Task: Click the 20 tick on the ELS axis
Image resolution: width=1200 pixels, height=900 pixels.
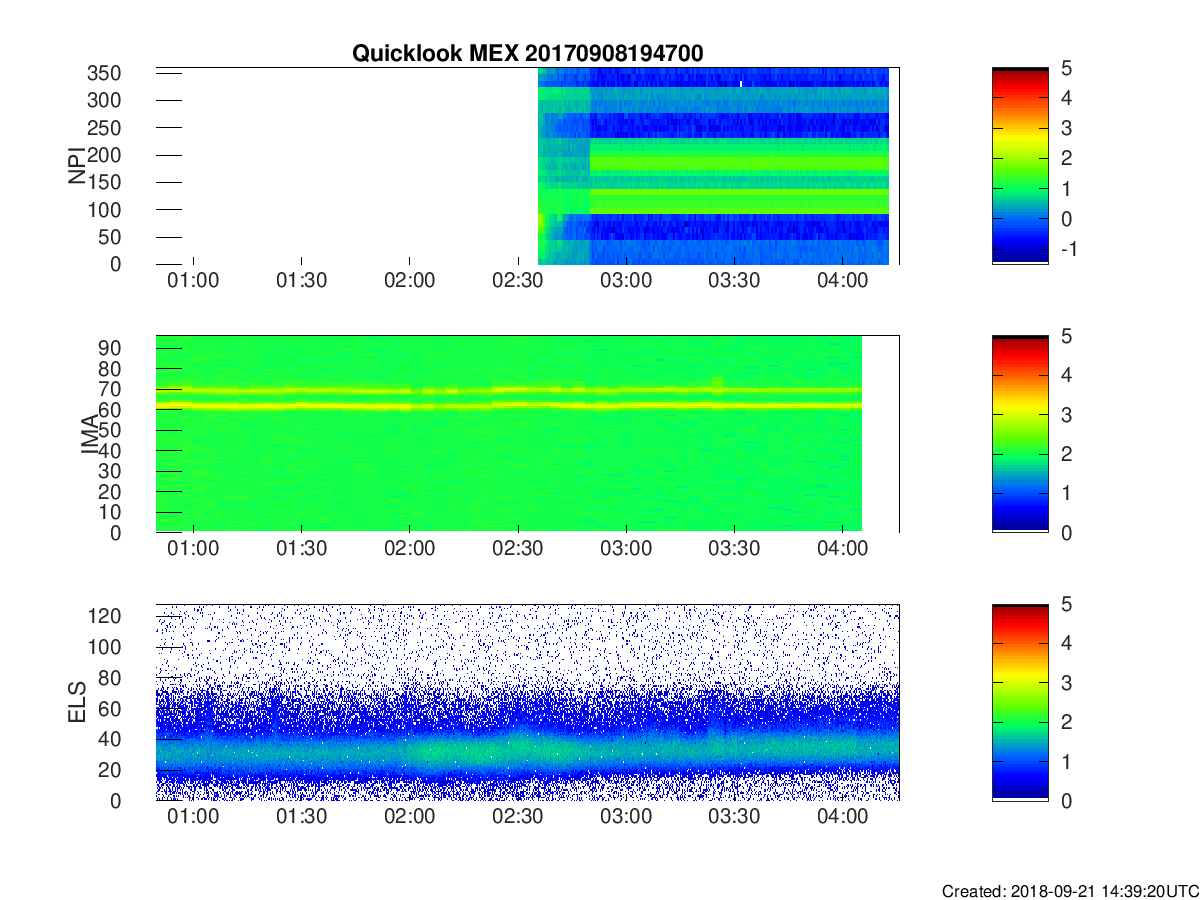Action: (x=110, y=770)
